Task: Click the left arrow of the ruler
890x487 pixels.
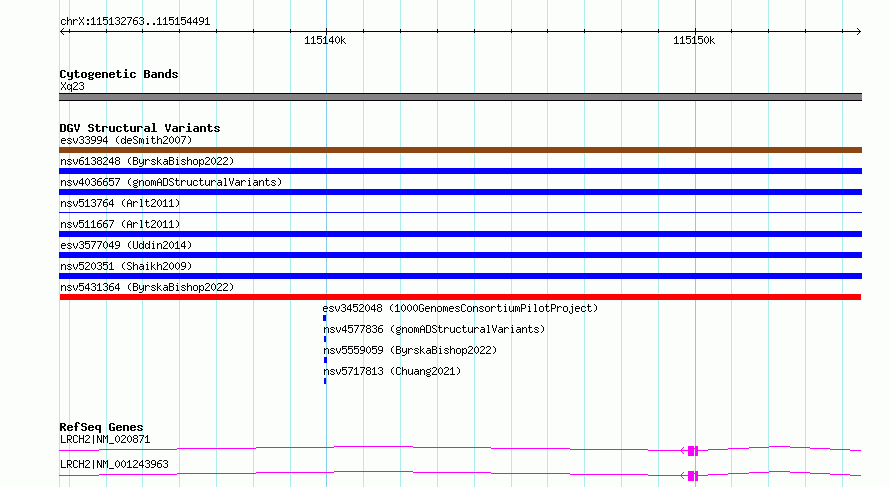Action: pos(62,32)
